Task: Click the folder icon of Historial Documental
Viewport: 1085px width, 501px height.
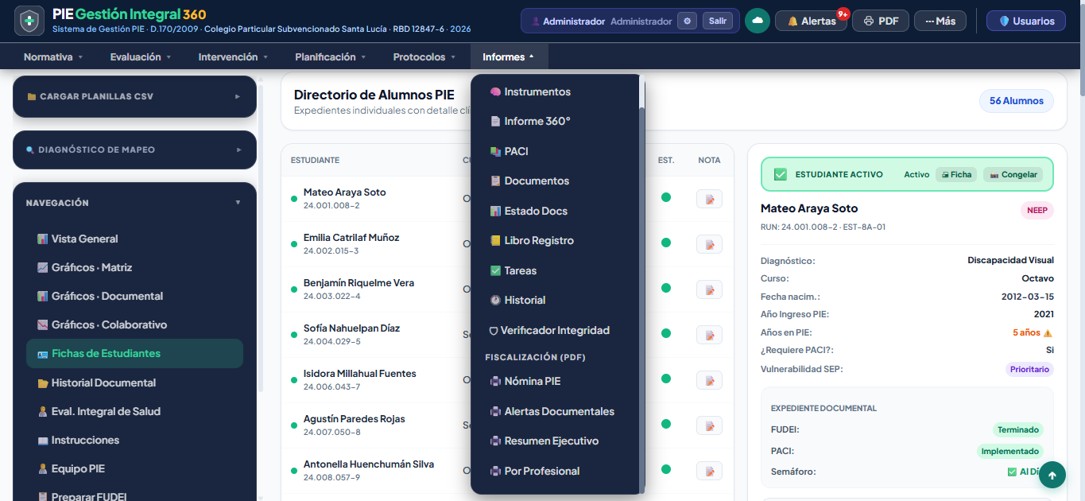Action: [43, 383]
